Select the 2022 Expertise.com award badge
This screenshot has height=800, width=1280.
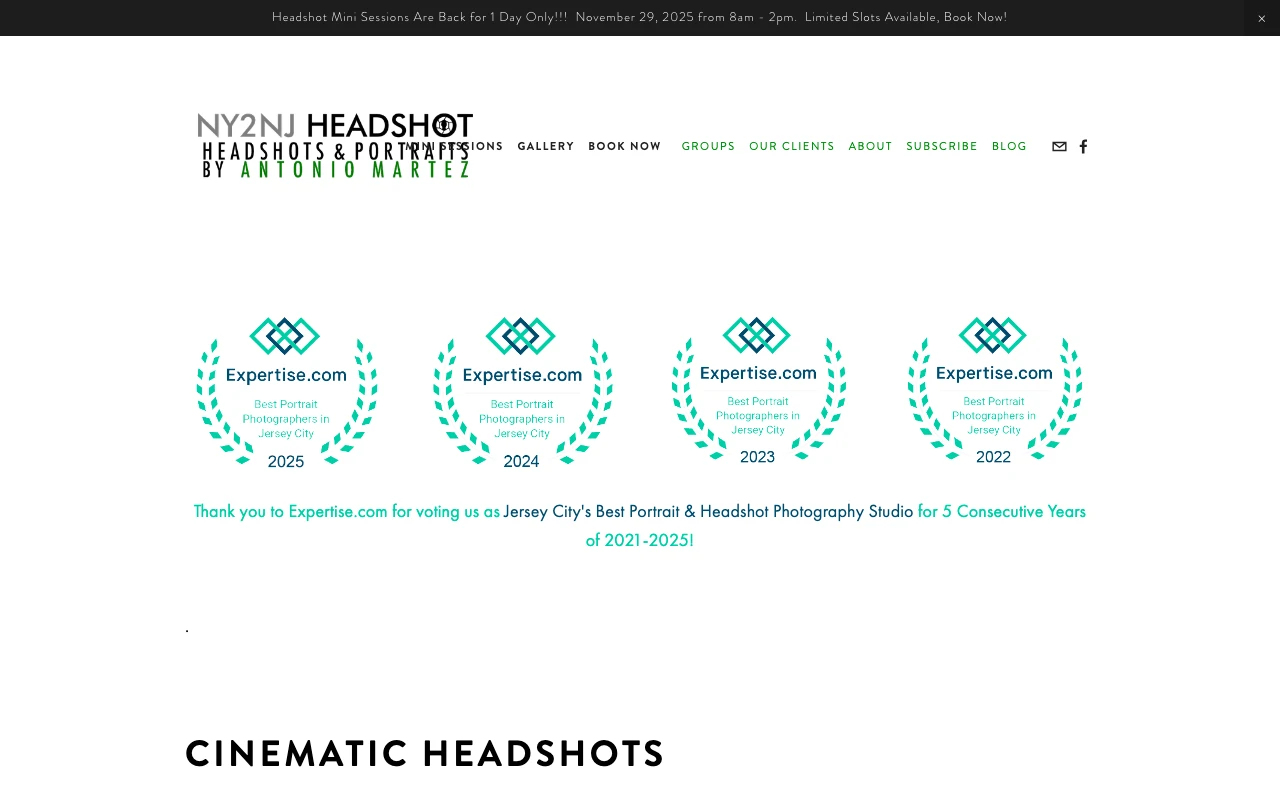point(994,390)
